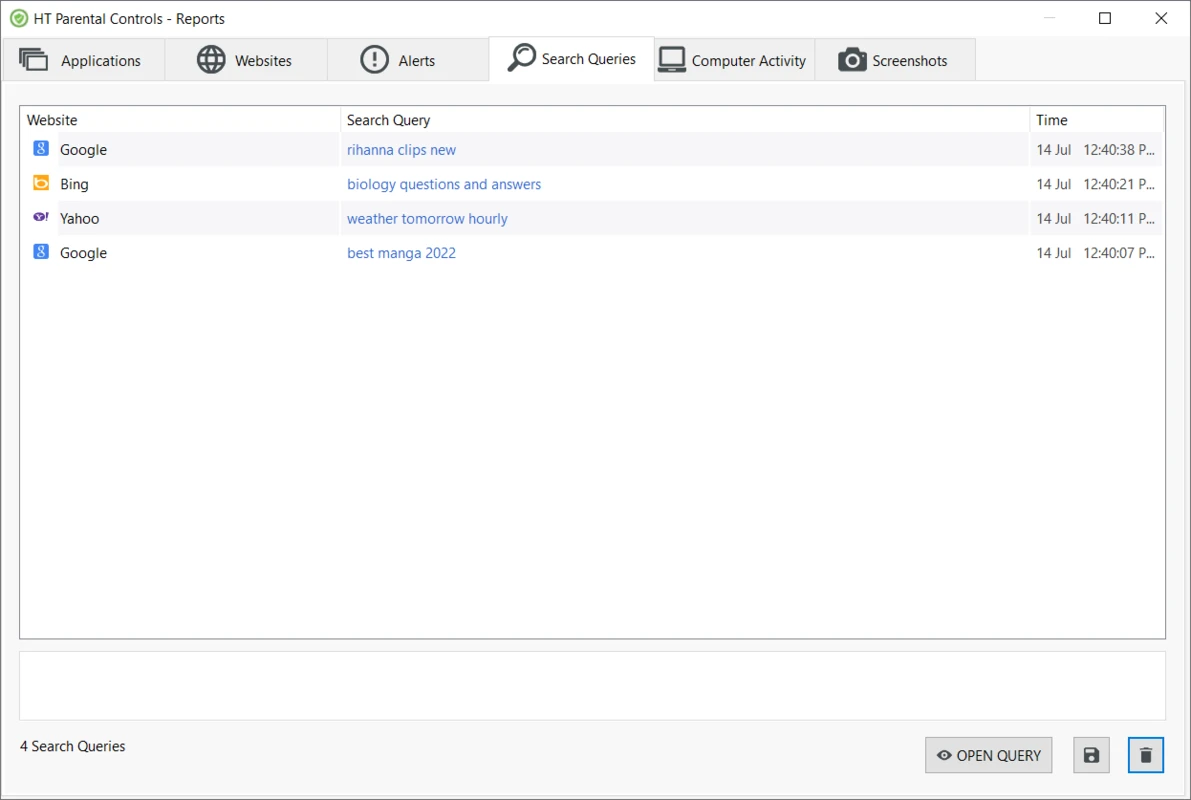This screenshot has width=1191, height=800.
Task: Click the time cell 12:40:38
Action: (1095, 150)
